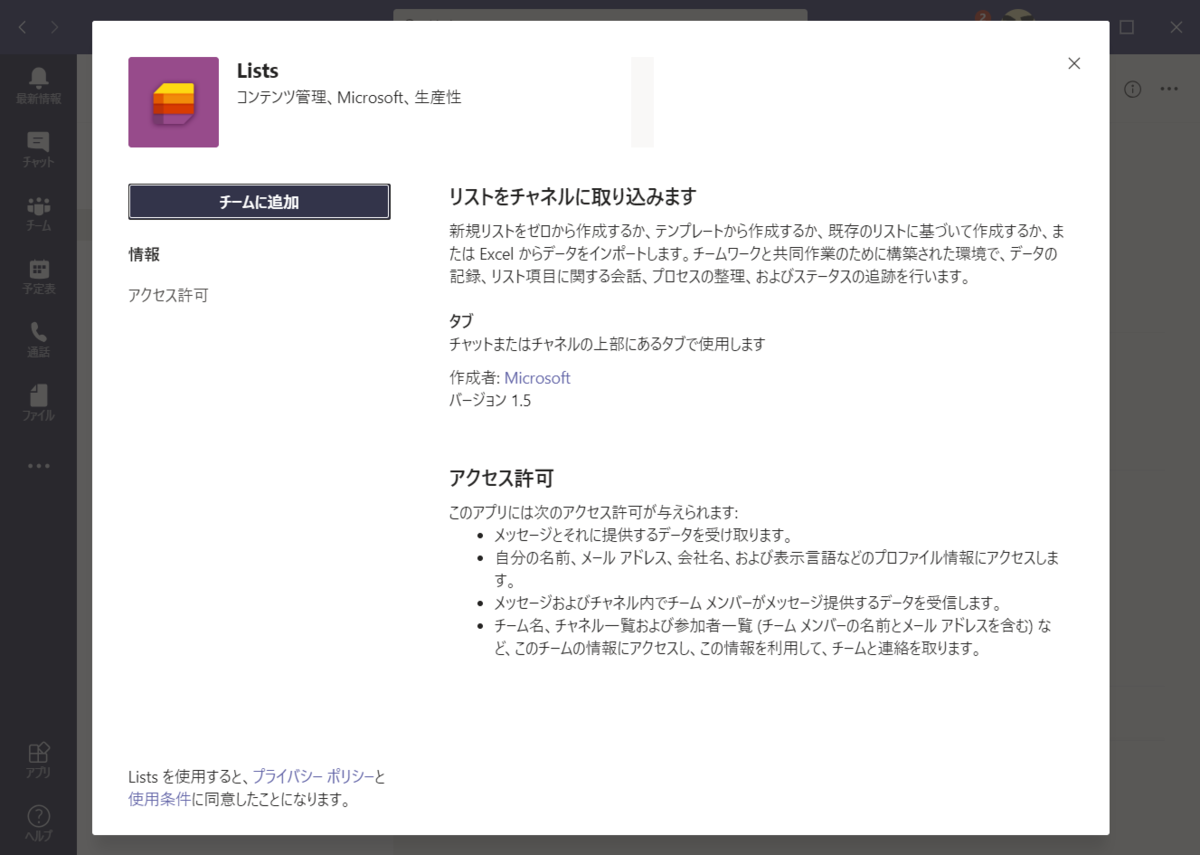Screen dimensions: 1200x855
Task: Click the チームに追加 button
Action: click(259, 202)
